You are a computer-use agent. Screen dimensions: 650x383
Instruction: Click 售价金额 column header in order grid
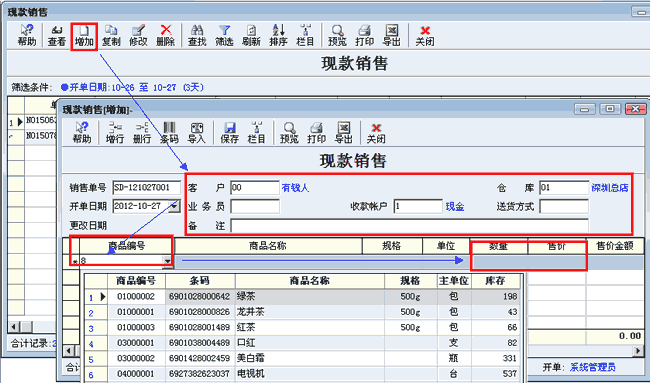pyautogui.click(x=615, y=246)
